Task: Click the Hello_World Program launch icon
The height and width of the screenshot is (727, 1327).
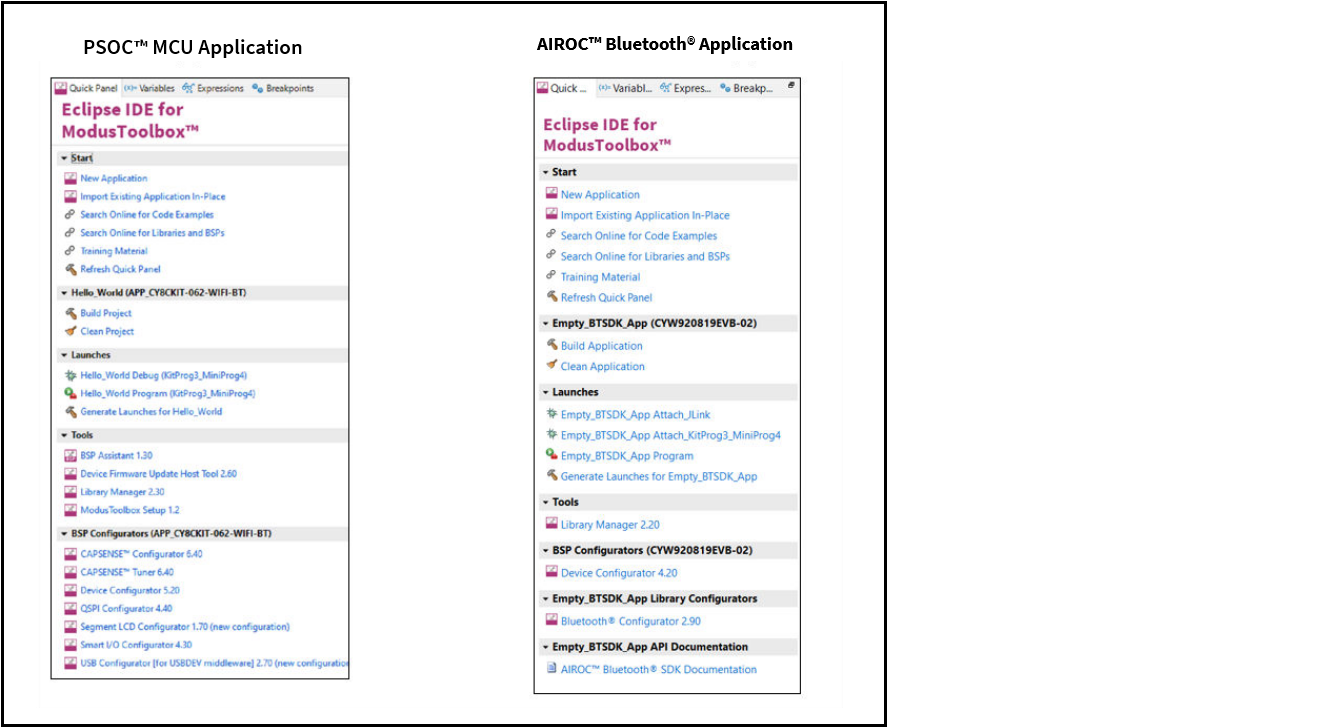Action: pyautogui.click(x=71, y=394)
